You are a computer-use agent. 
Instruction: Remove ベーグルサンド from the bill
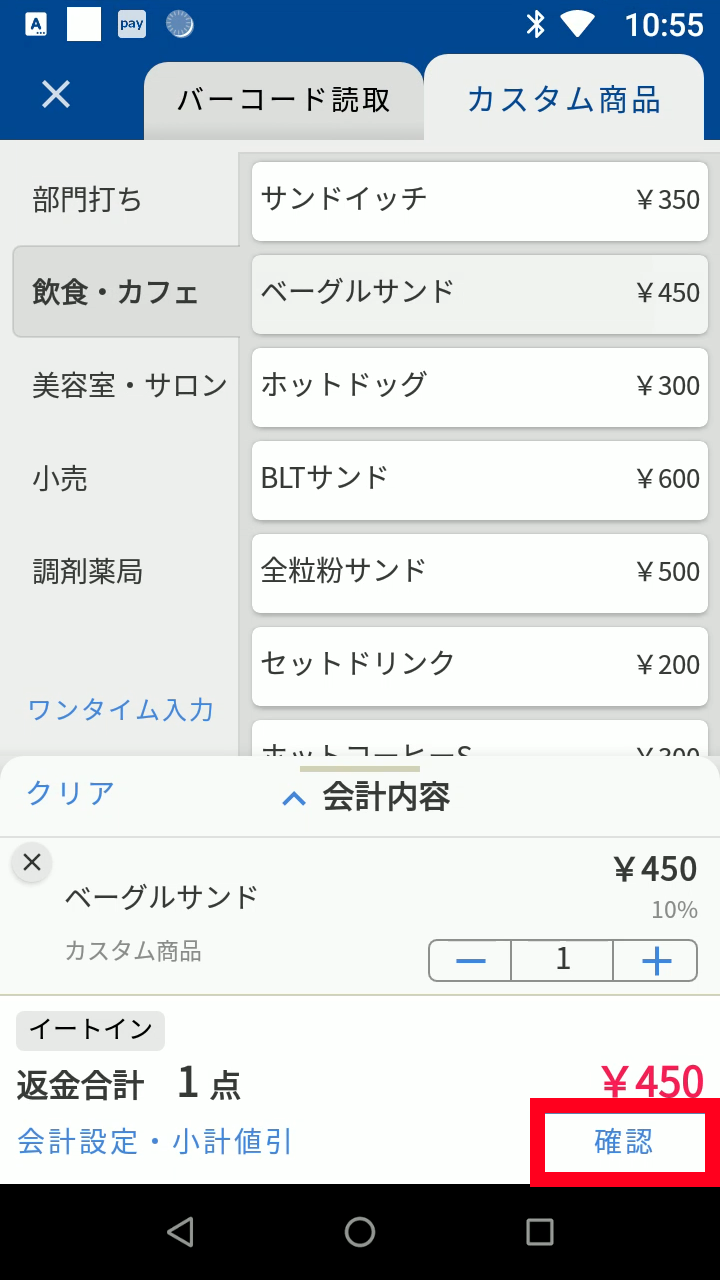coord(32,862)
